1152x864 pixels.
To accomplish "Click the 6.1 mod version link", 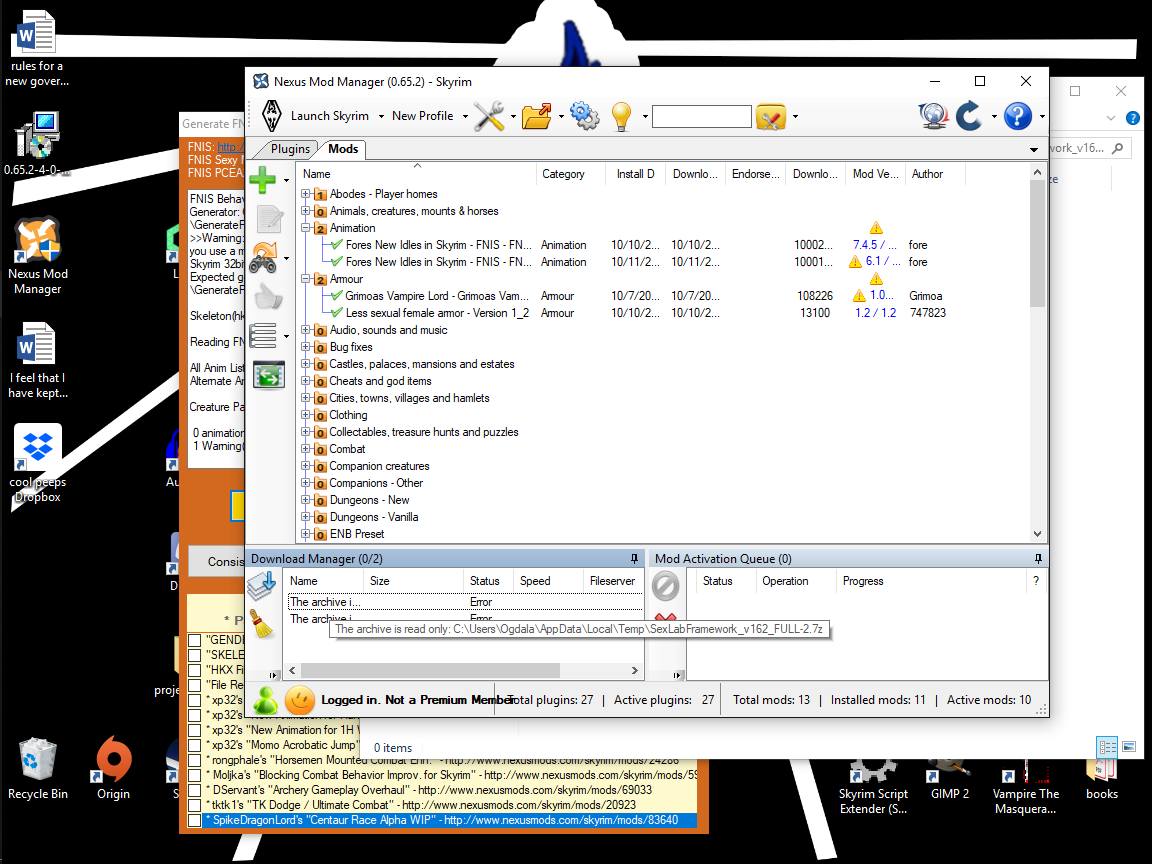I will coord(882,262).
